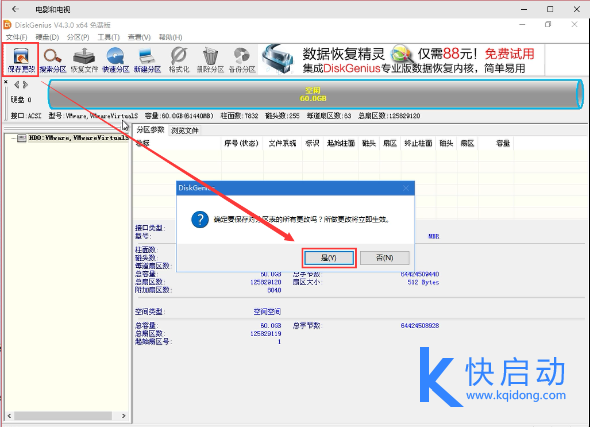Click the DiskGenius application logo icon

pos(7,25)
